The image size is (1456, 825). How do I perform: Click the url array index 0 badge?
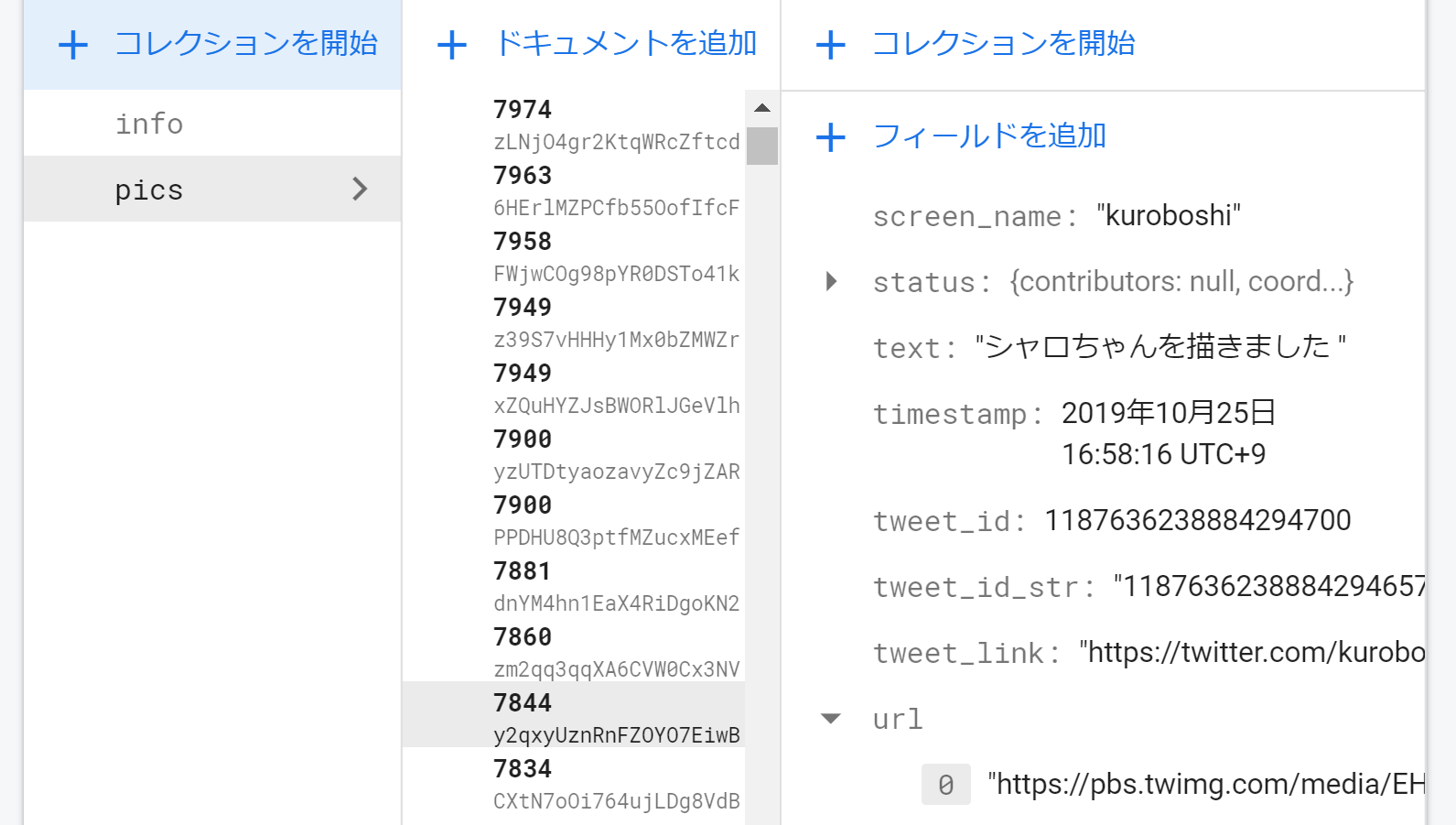coord(945,785)
